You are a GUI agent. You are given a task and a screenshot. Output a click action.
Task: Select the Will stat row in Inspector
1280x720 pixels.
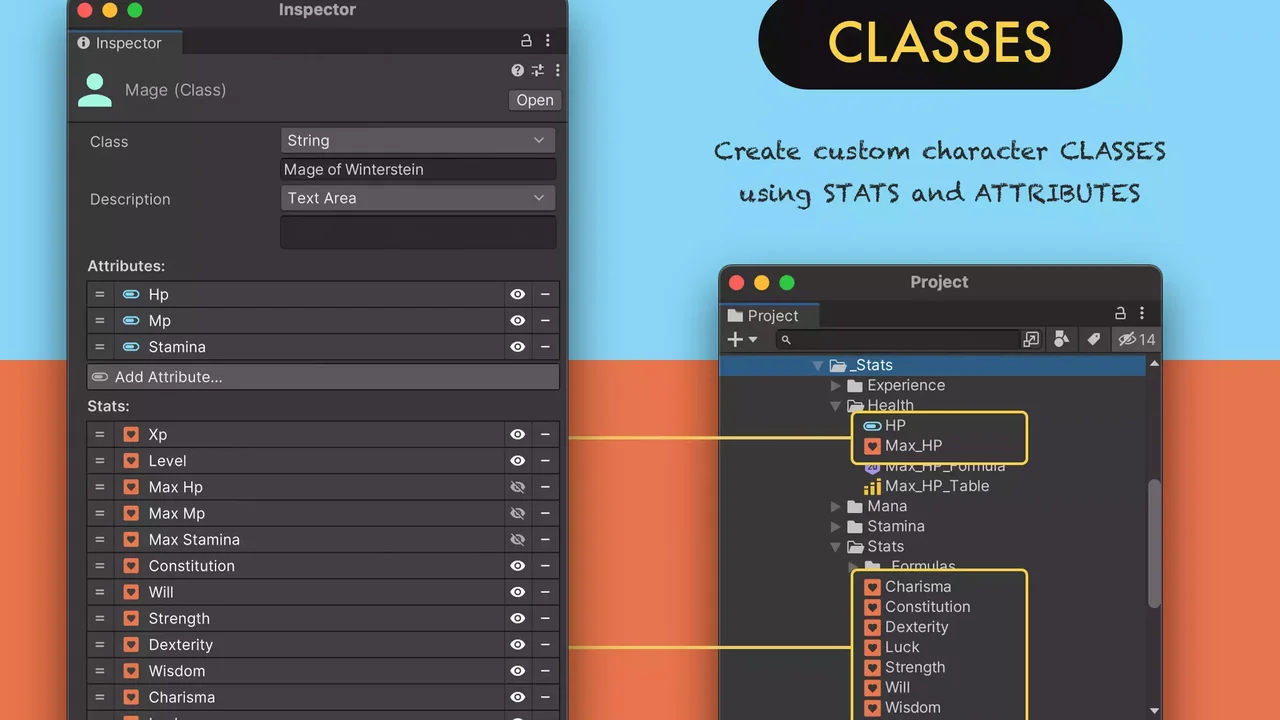coord(323,592)
